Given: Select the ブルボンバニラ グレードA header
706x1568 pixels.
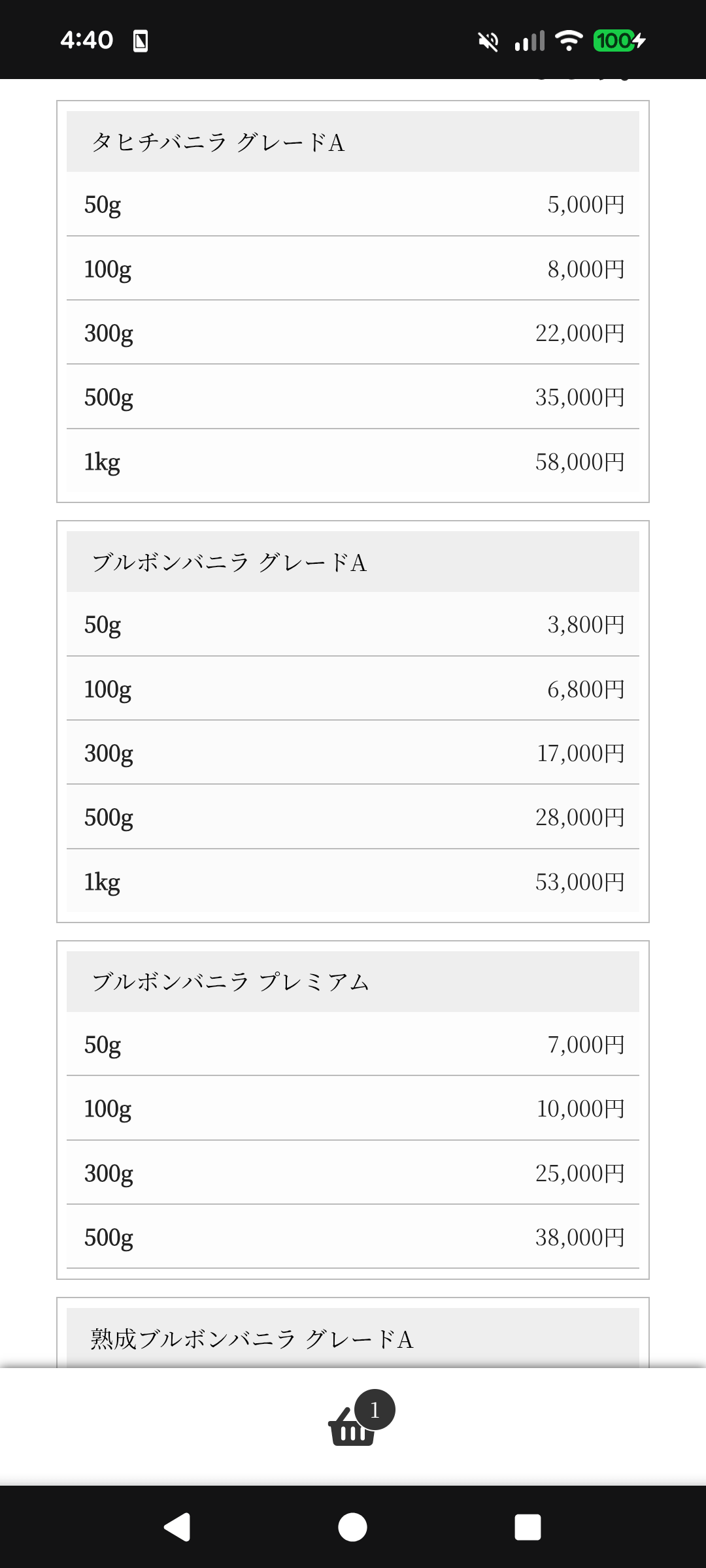Looking at the screenshot, I should point(353,562).
